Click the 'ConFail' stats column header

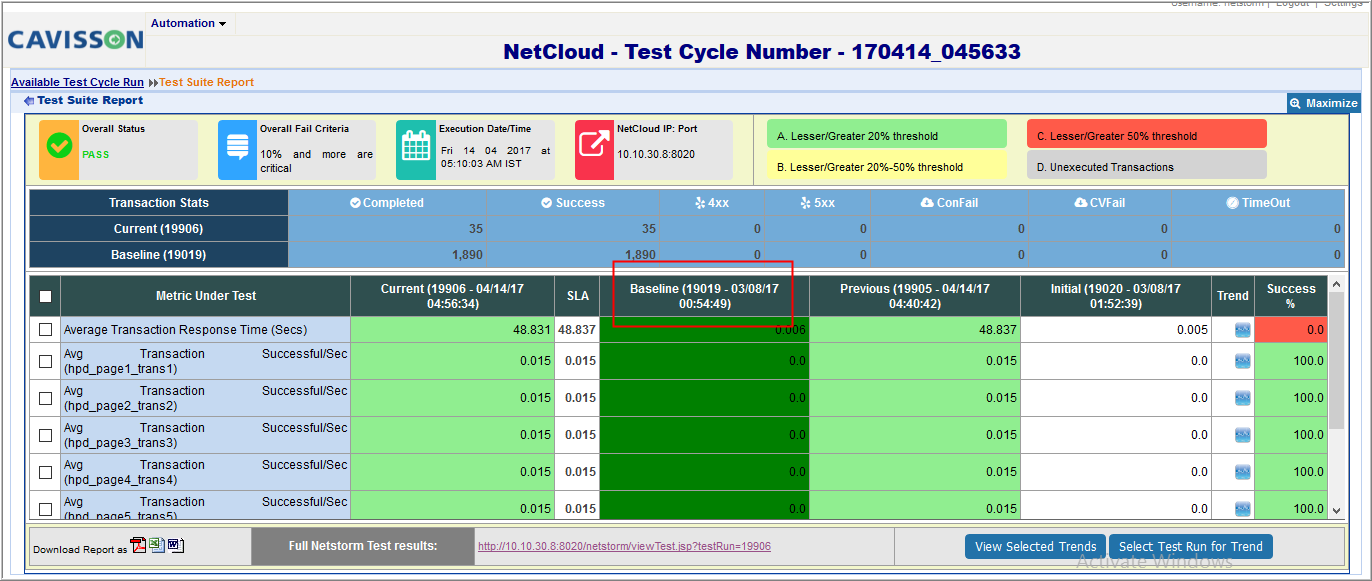coord(950,203)
